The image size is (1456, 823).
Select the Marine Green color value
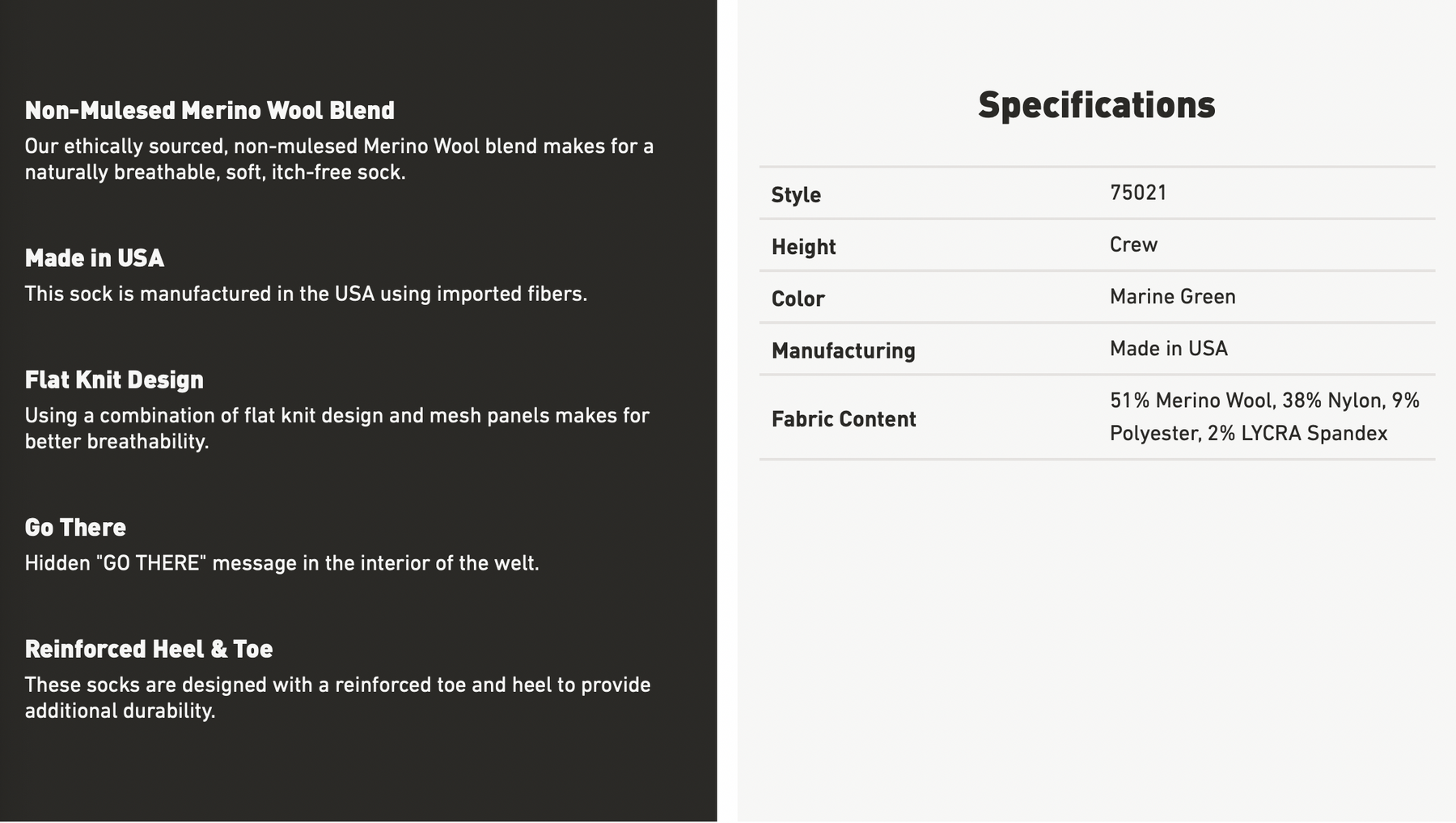tap(1172, 296)
